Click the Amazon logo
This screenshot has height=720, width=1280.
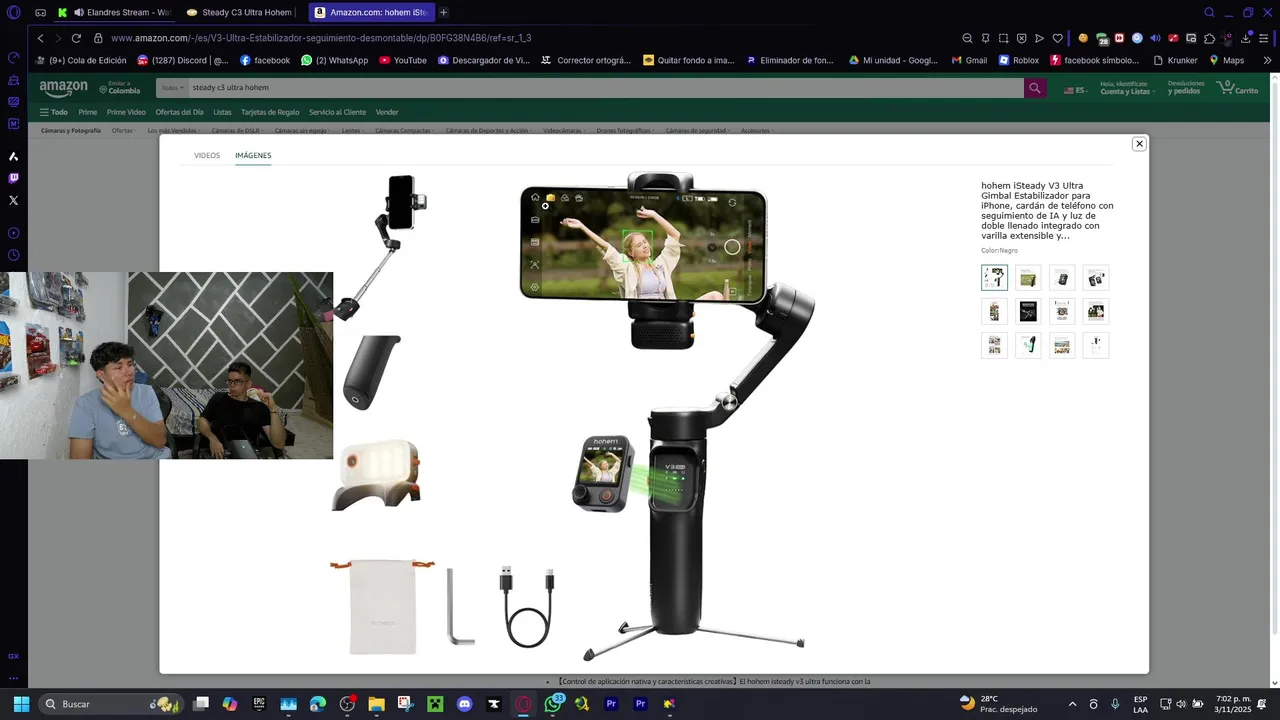click(x=64, y=89)
